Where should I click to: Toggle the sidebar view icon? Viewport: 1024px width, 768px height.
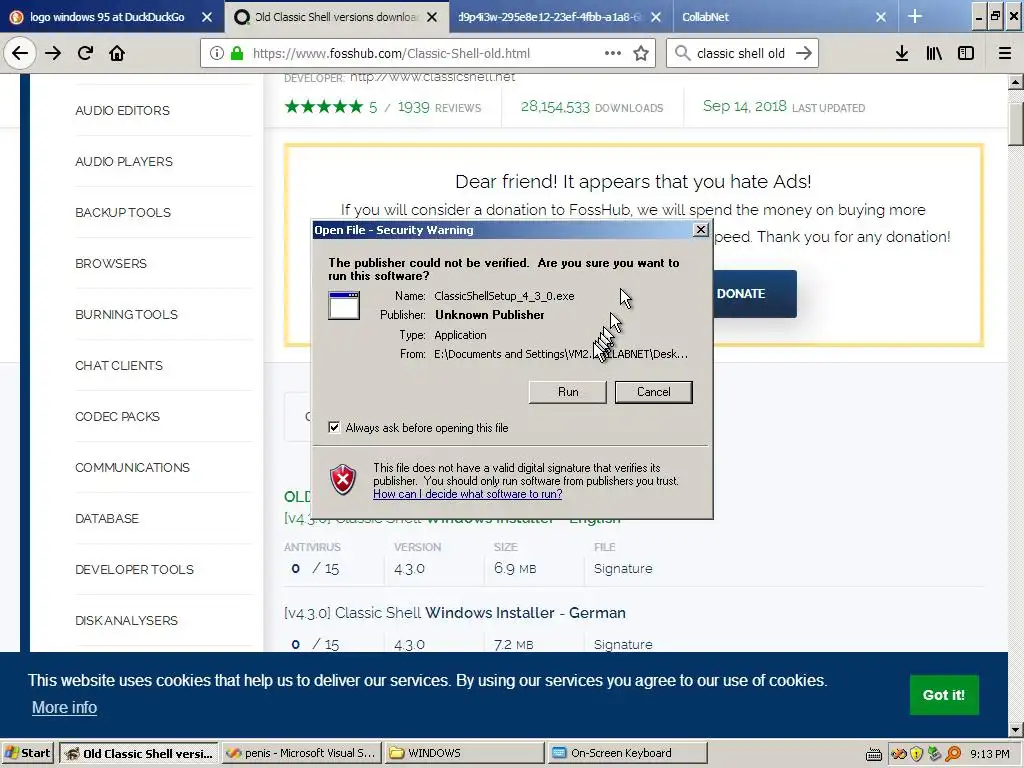pyautogui.click(x=966, y=54)
